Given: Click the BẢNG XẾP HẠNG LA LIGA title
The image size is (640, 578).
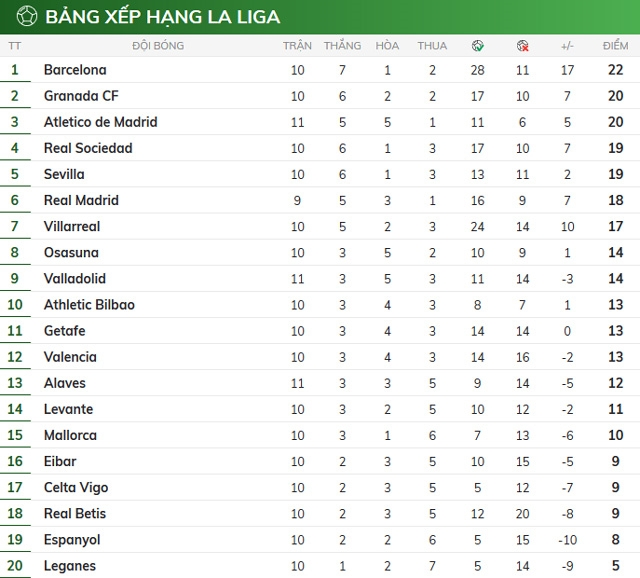Looking at the screenshot, I should pyautogui.click(x=162, y=17).
